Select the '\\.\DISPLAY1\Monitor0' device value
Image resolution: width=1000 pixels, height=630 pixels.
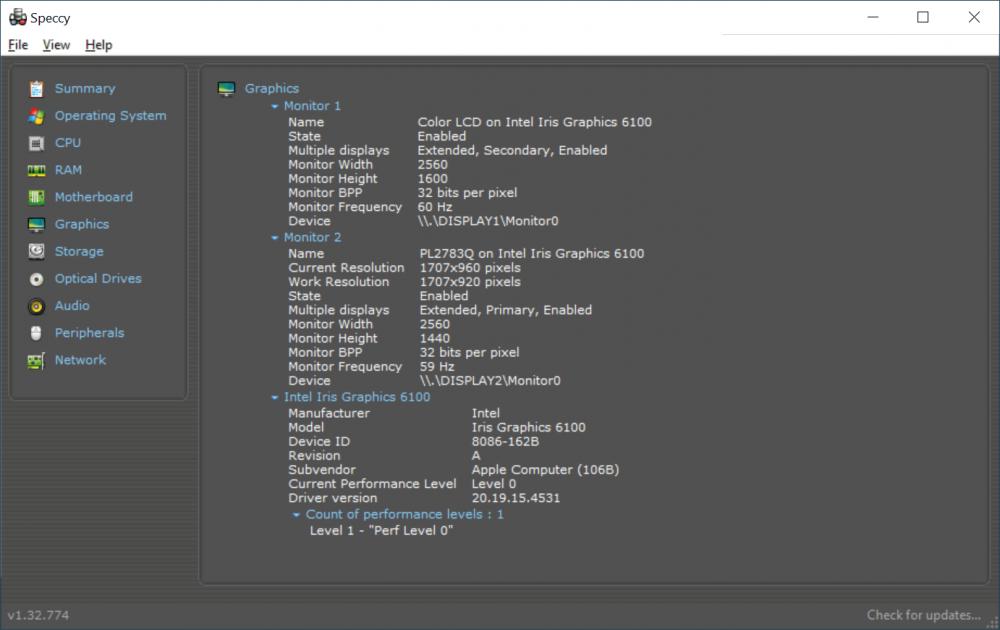point(488,221)
